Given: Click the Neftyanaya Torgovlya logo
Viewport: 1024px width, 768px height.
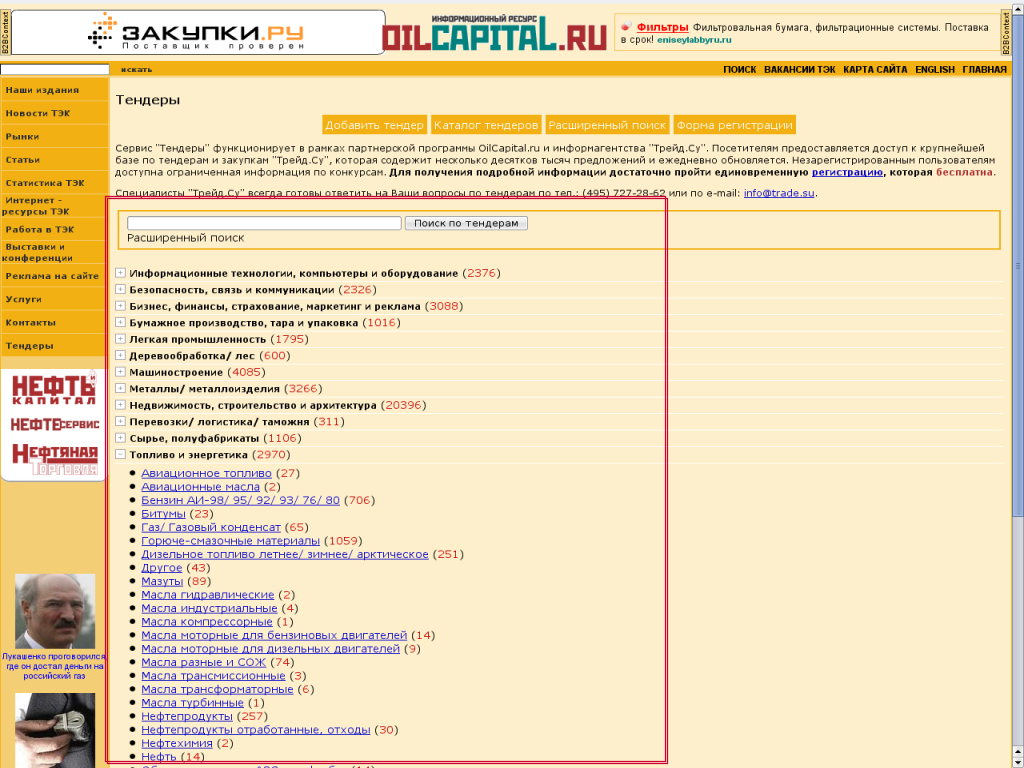Looking at the screenshot, I should (54, 458).
